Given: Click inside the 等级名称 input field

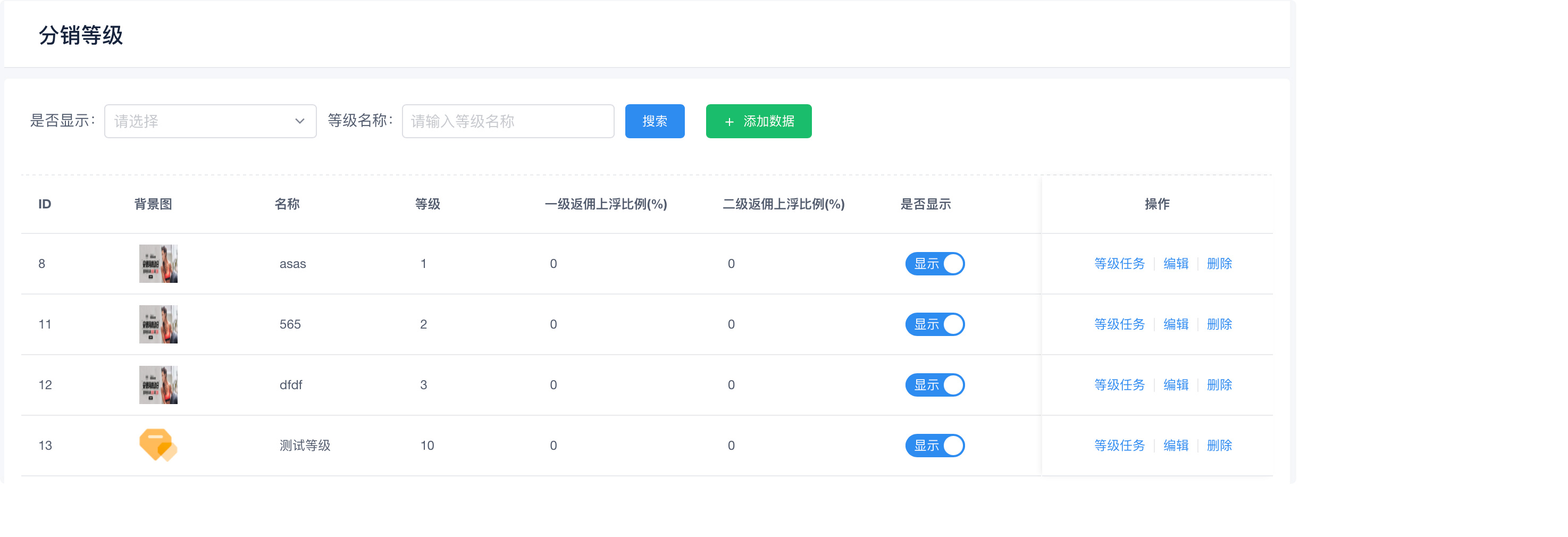Looking at the screenshot, I should (x=508, y=121).
